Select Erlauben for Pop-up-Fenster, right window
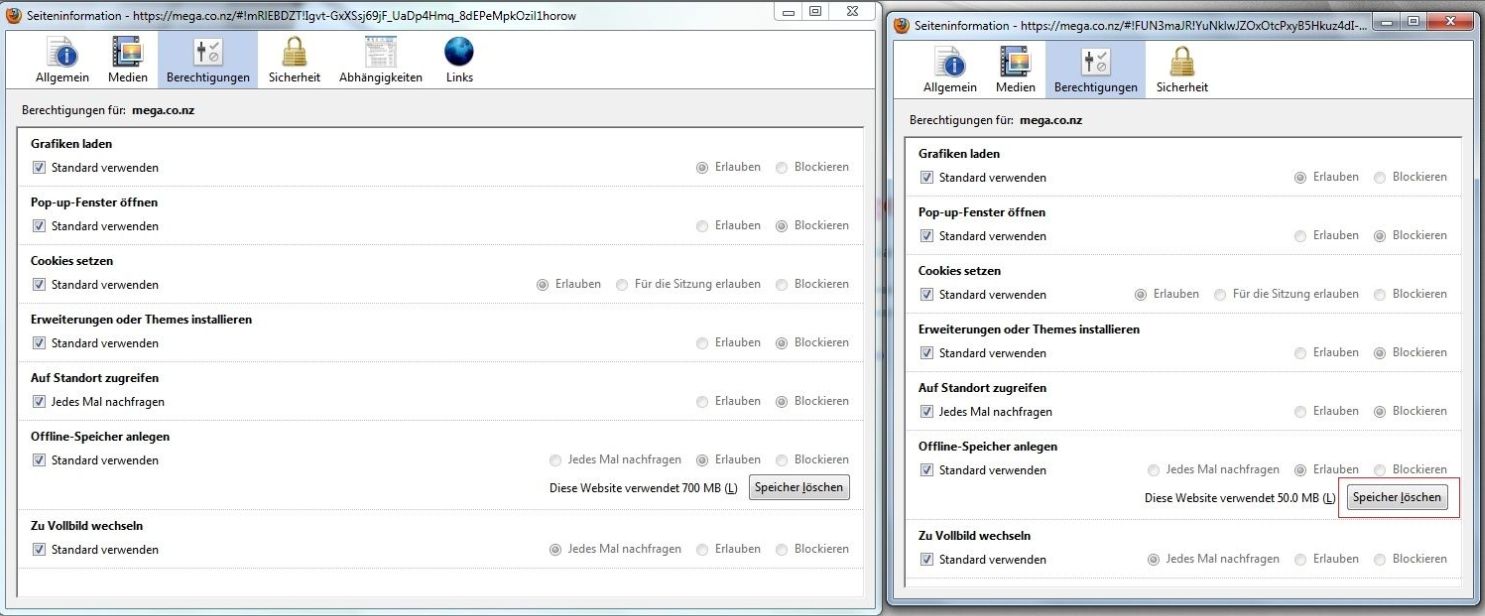 [x=1300, y=236]
